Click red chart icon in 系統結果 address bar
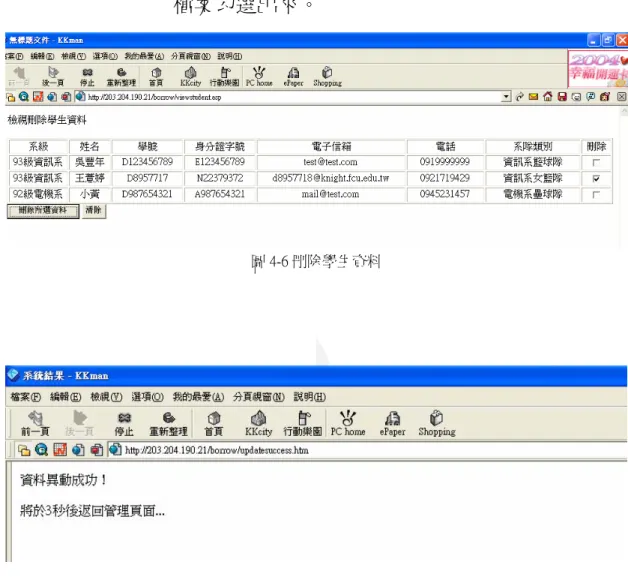Viewport: 628px width, 577px height. 60,450
